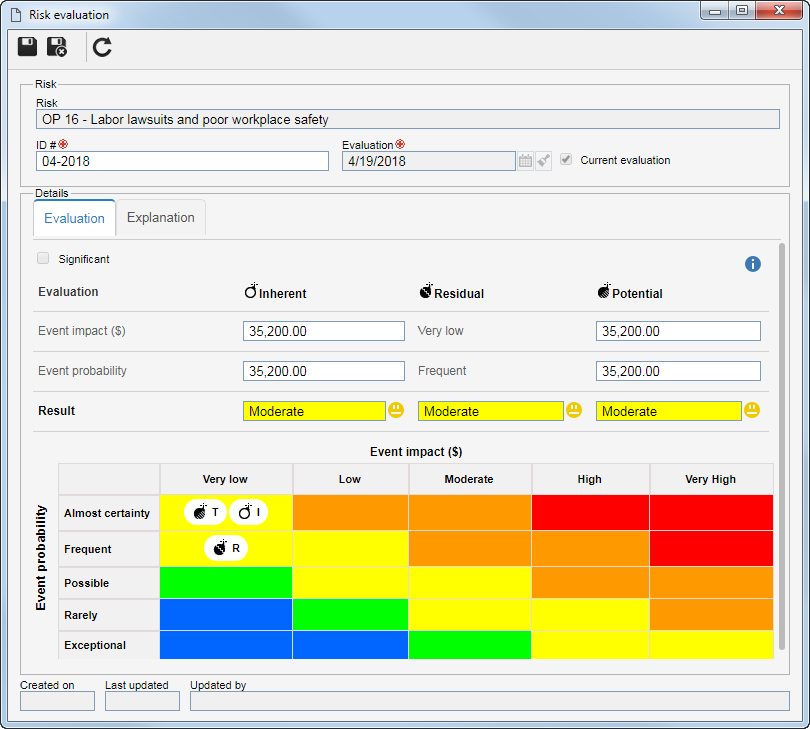Click the document icon in title bar

(16, 14)
